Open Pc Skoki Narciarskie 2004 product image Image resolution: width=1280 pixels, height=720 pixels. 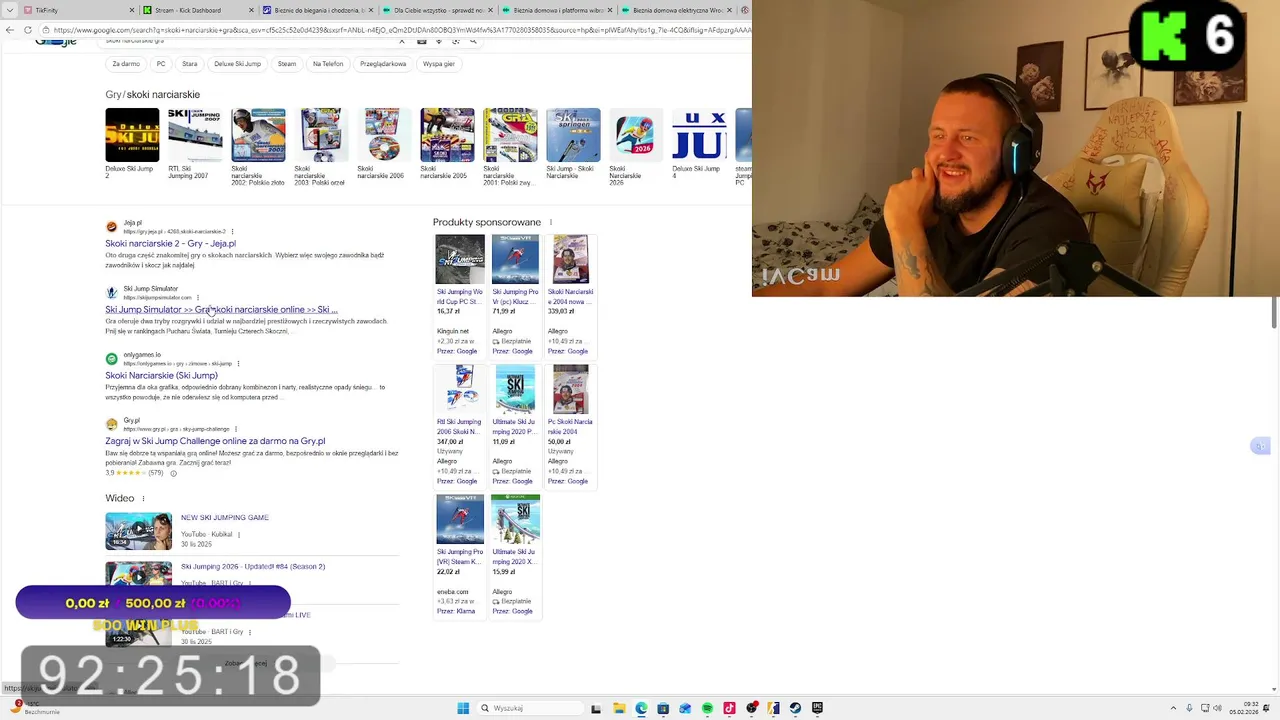[x=571, y=389]
